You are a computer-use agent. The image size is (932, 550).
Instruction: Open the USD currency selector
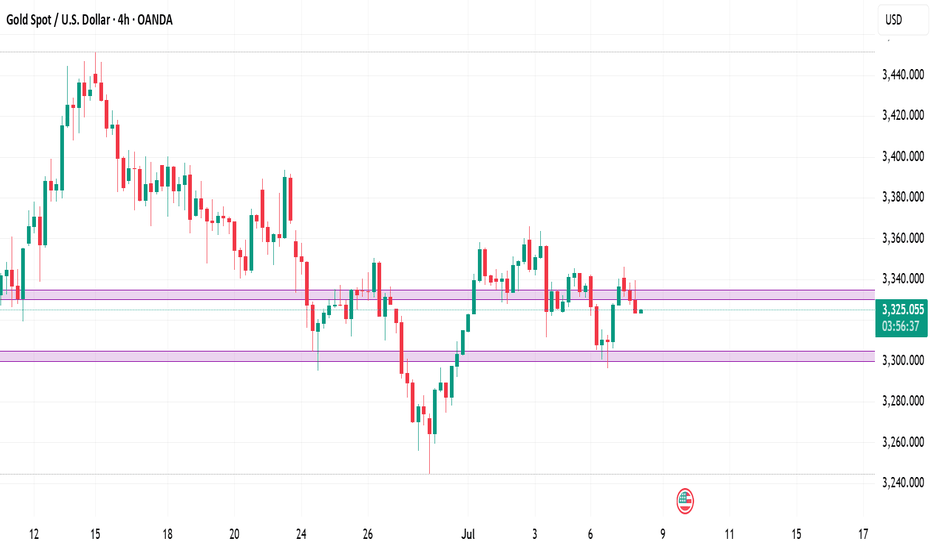[x=902, y=20]
